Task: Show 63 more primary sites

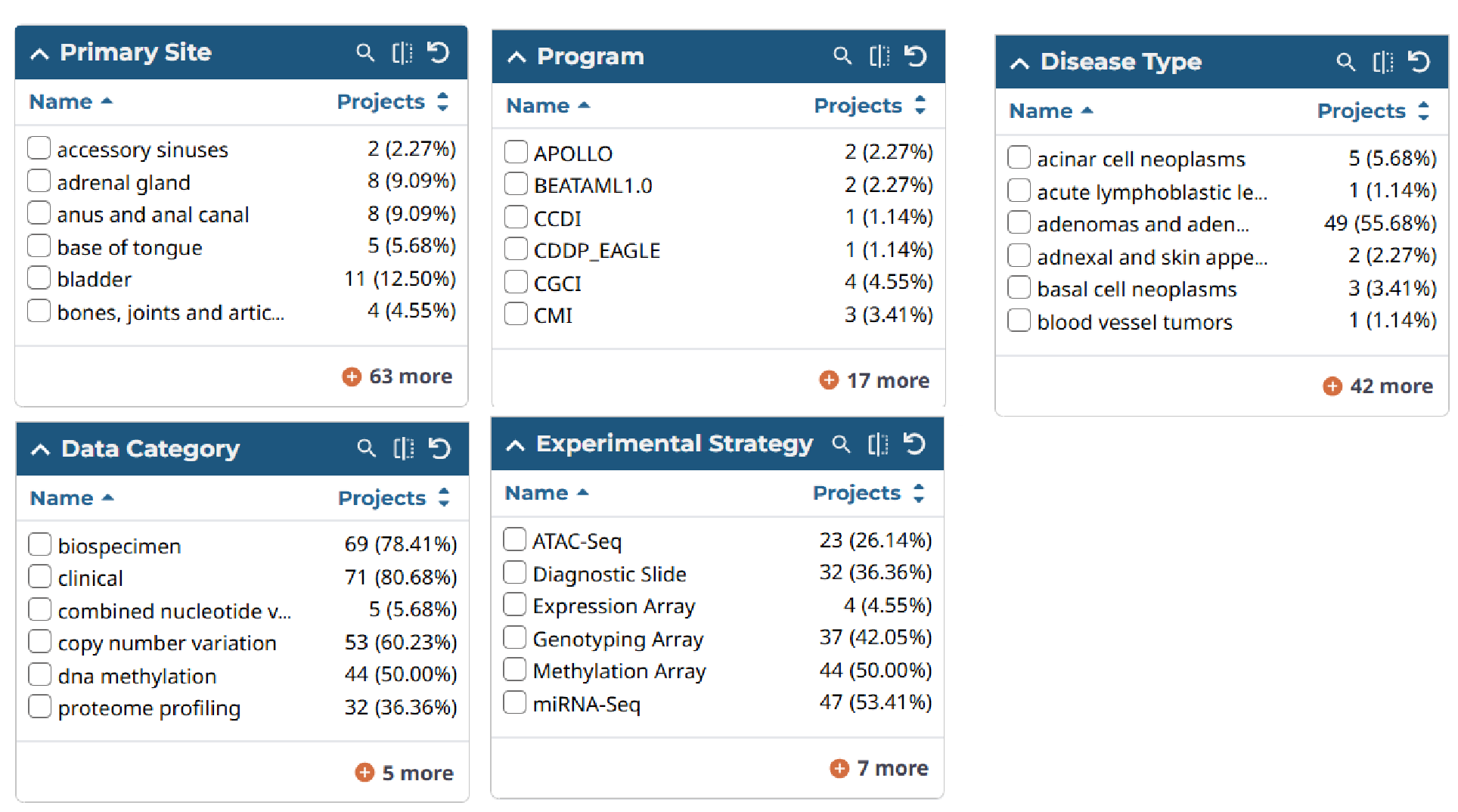Action: point(398,377)
